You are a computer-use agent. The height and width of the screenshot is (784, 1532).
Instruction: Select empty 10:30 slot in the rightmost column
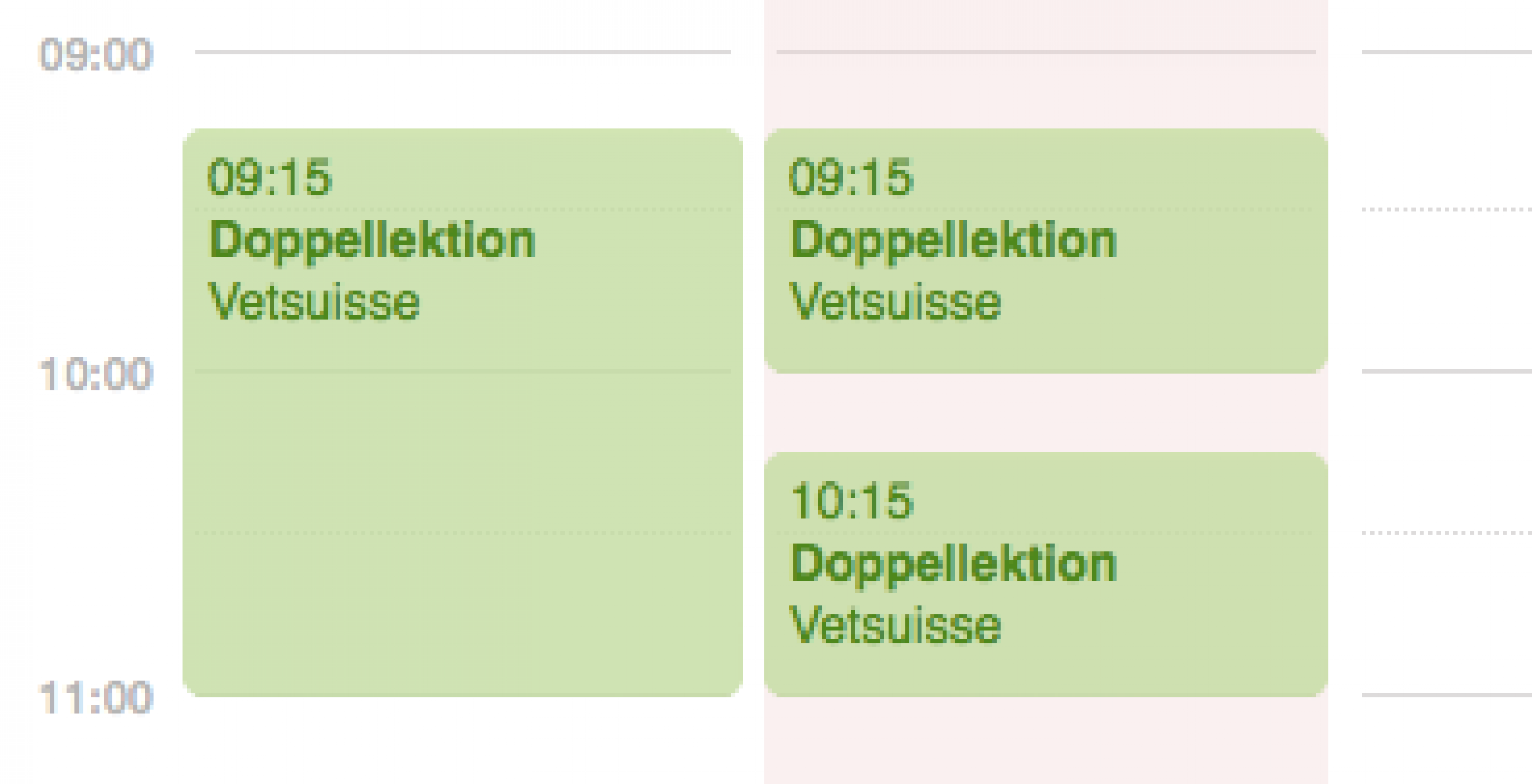coord(1447,613)
